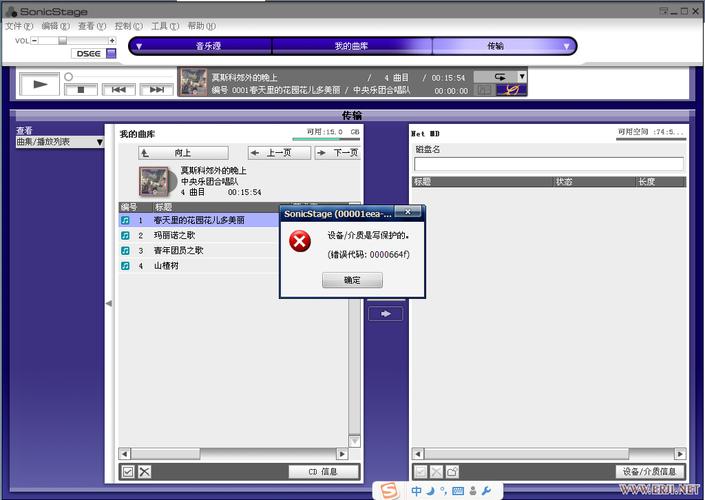Select track 青年团员之歌

point(178,250)
